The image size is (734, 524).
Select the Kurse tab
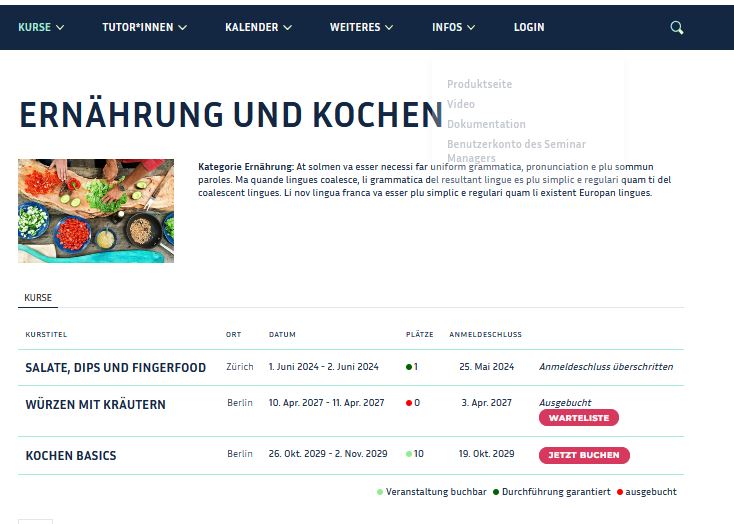click(x=38, y=298)
